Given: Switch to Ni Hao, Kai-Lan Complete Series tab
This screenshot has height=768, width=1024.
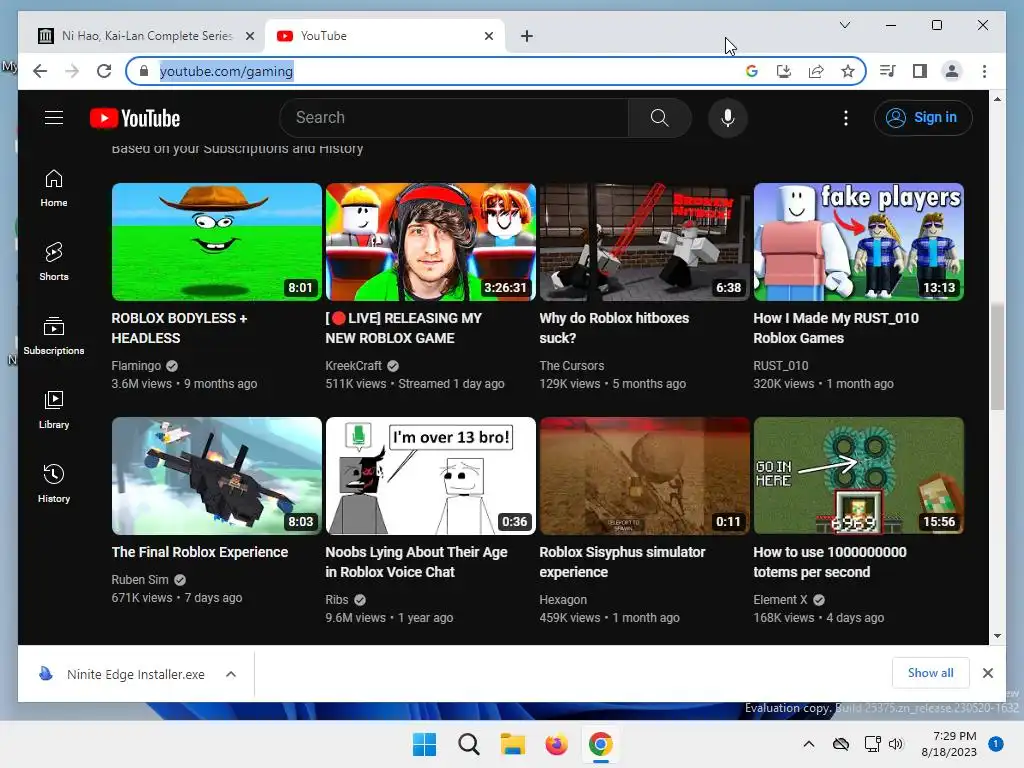Looking at the screenshot, I should coord(146,36).
